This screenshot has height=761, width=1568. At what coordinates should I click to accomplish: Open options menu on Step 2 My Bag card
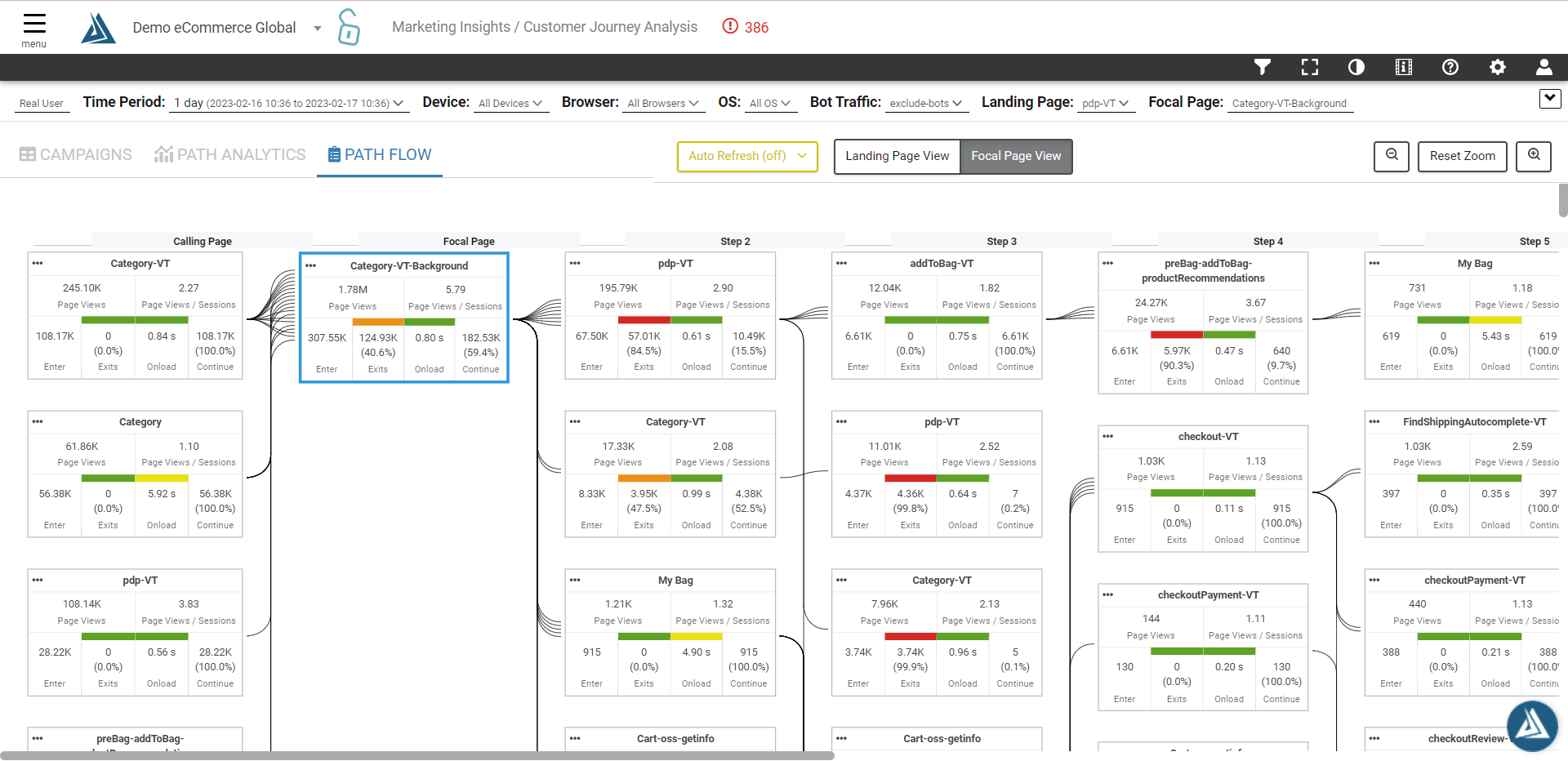point(575,580)
